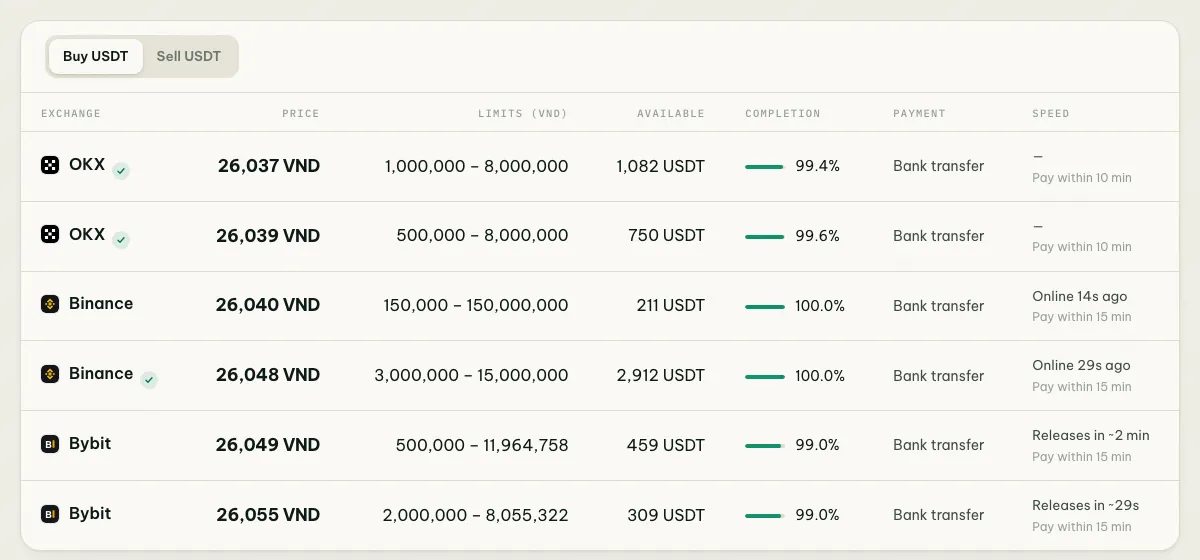Click verified badge on OKX 26,039 VND row
The image size is (1200, 560).
121,240
